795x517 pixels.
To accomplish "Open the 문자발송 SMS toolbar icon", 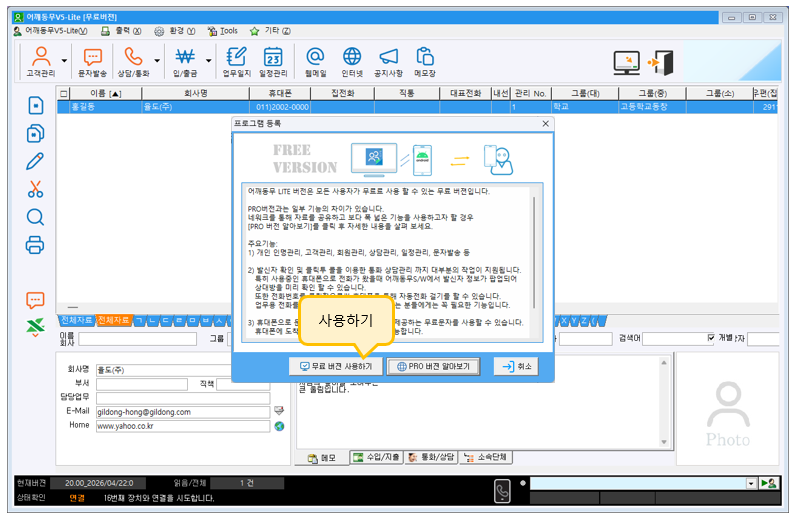I will point(92,62).
